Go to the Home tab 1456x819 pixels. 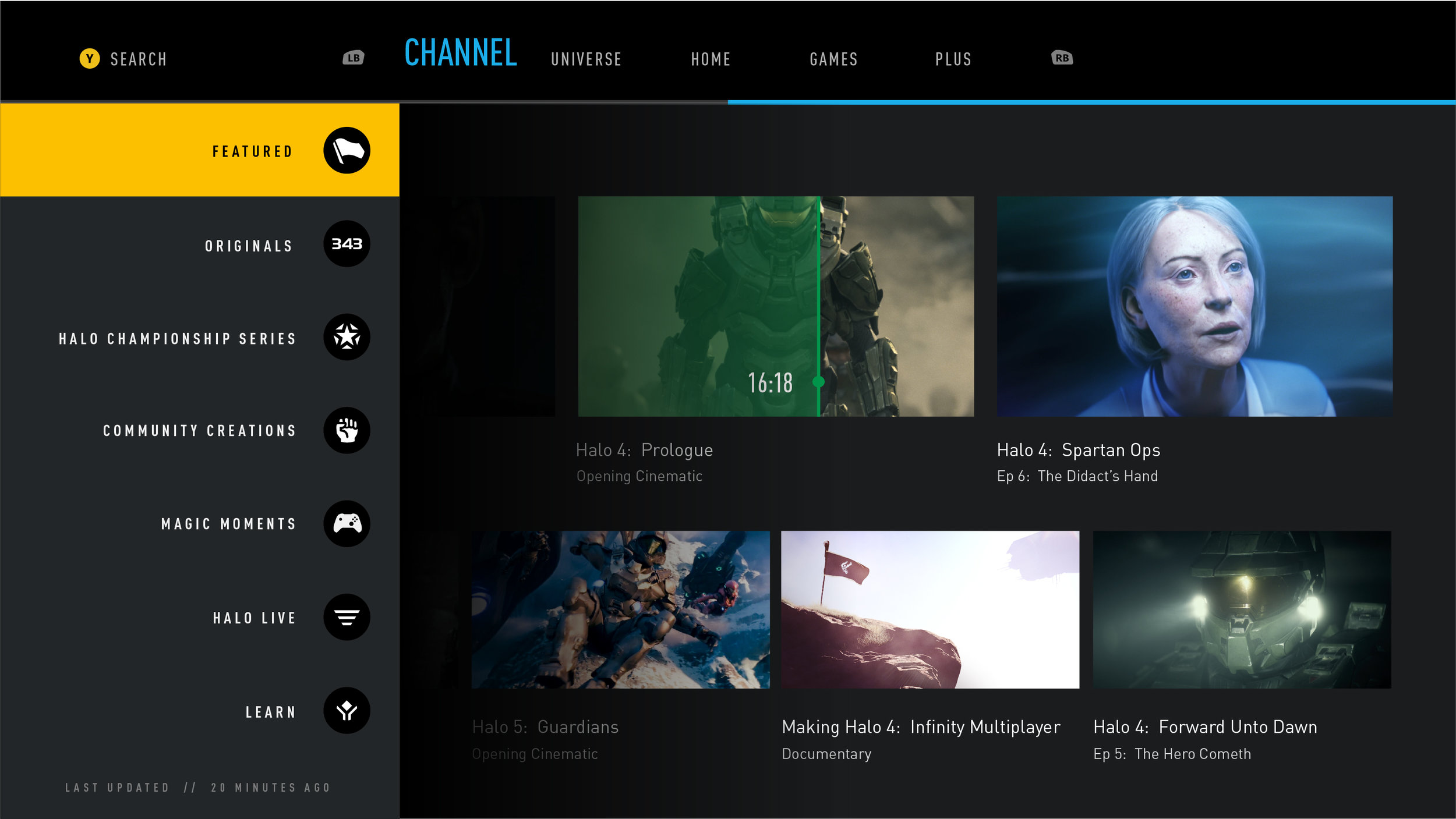click(711, 59)
